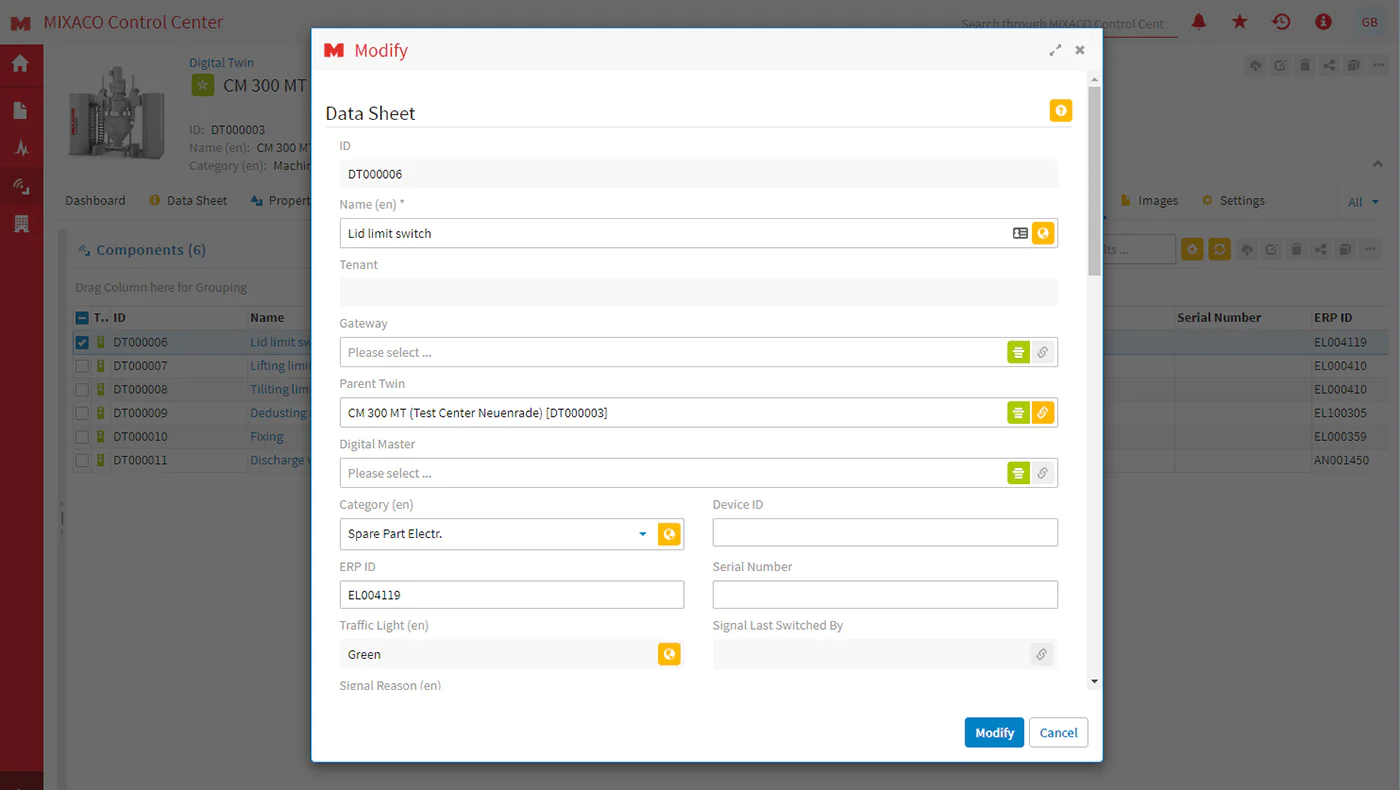This screenshot has height=790, width=1400.
Task: Click the share icon in Components toolbar
Action: tap(1321, 249)
